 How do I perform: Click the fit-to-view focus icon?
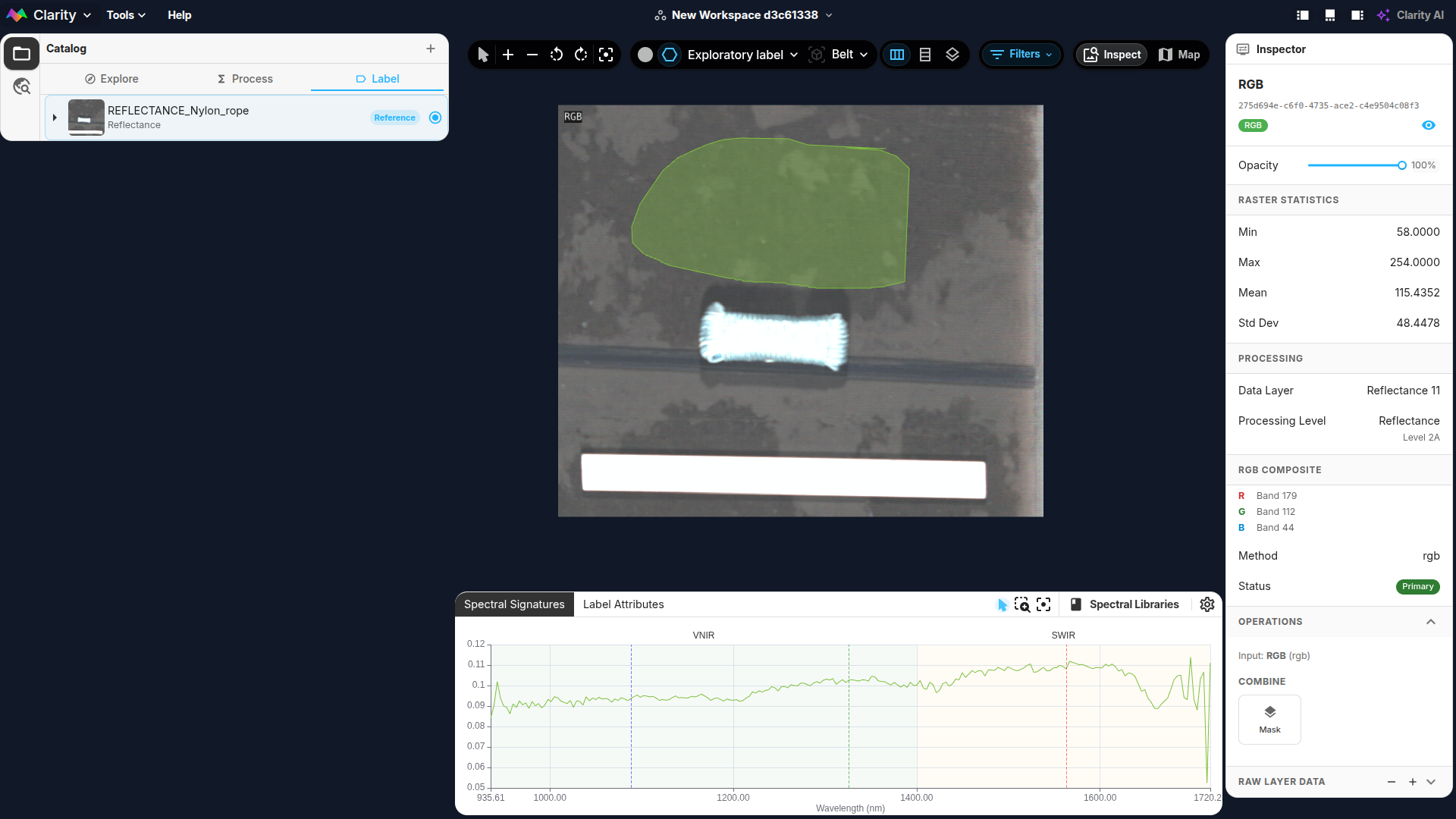point(606,55)
